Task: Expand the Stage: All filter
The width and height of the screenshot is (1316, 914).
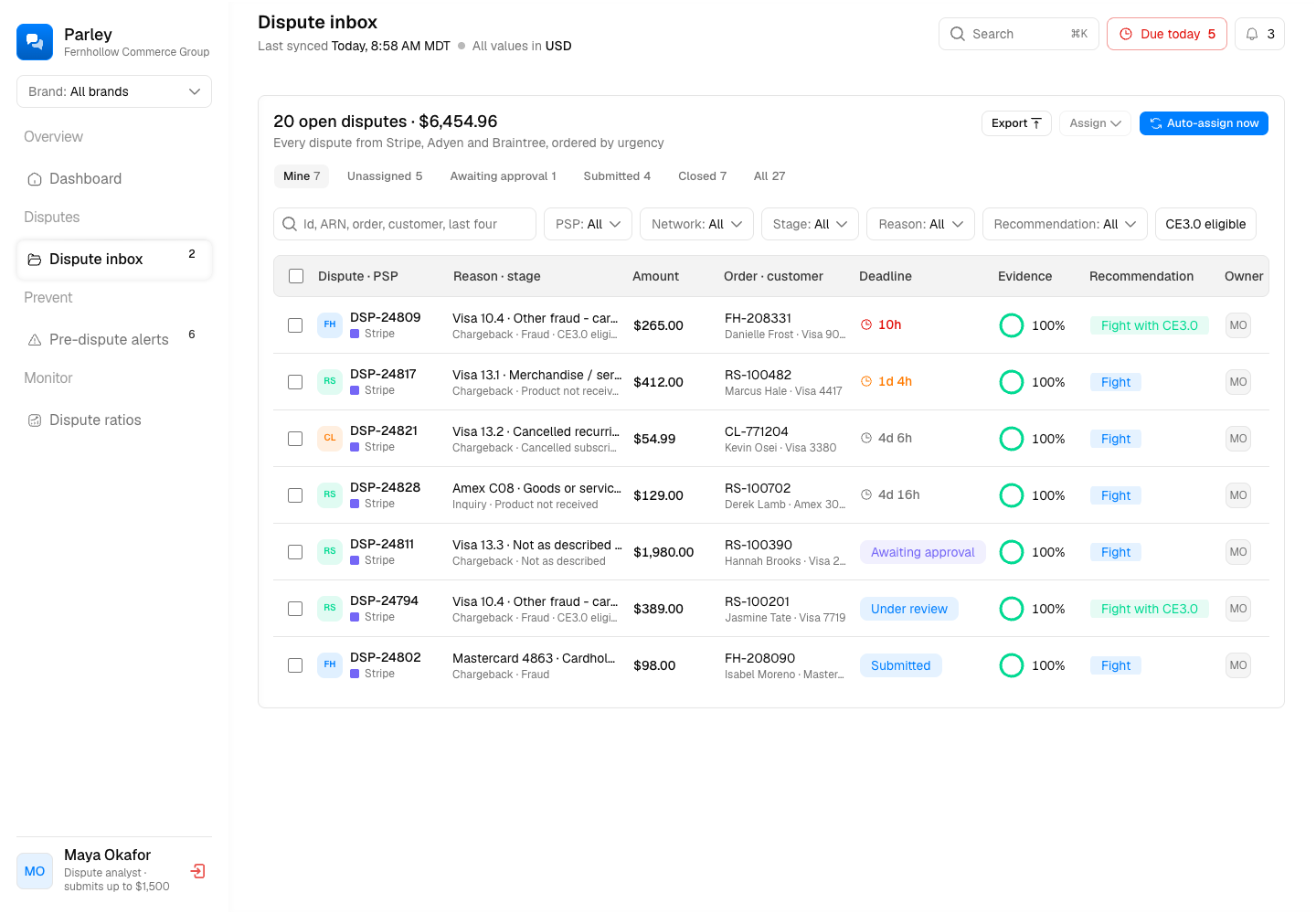Action: point(810,224)
